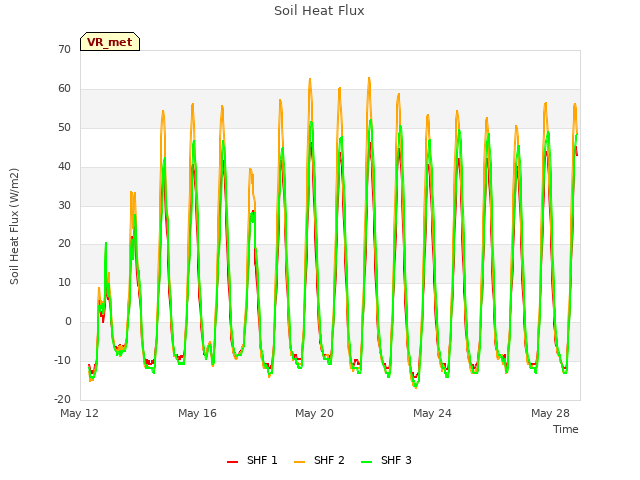Click the green SHF 3 legend marker
The width and height of the screenshot is (640, 480).
pyautogui.click(x=367, y=462)
